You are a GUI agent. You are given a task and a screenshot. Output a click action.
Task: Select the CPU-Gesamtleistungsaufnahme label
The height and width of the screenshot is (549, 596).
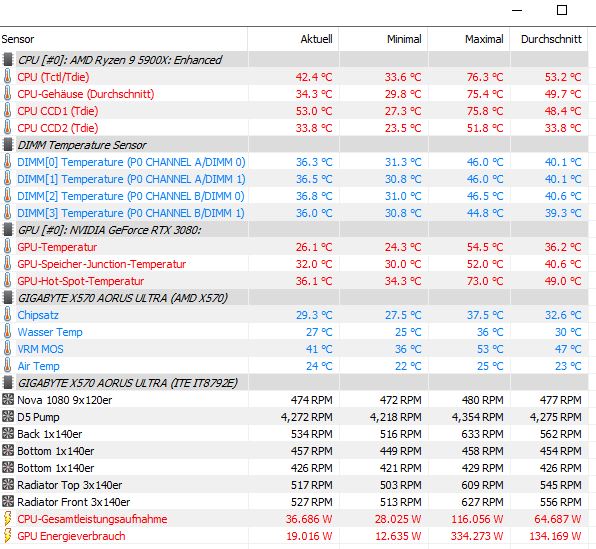92,519
